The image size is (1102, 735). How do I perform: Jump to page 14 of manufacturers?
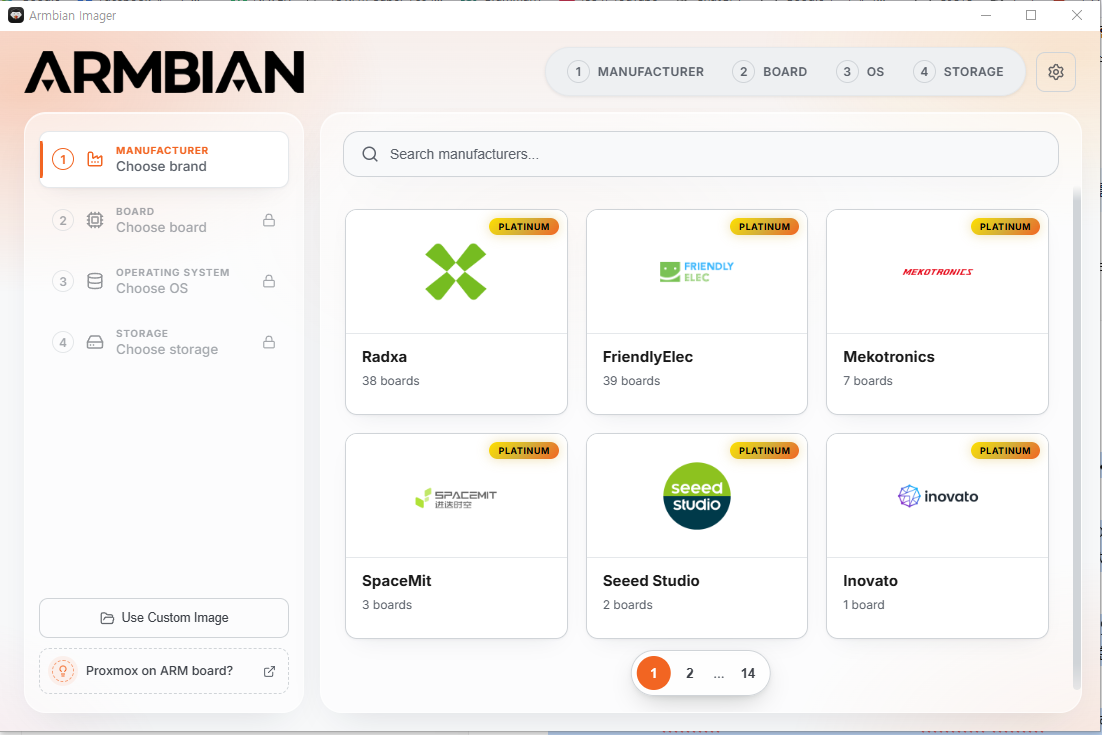click(x=748, y=673)
